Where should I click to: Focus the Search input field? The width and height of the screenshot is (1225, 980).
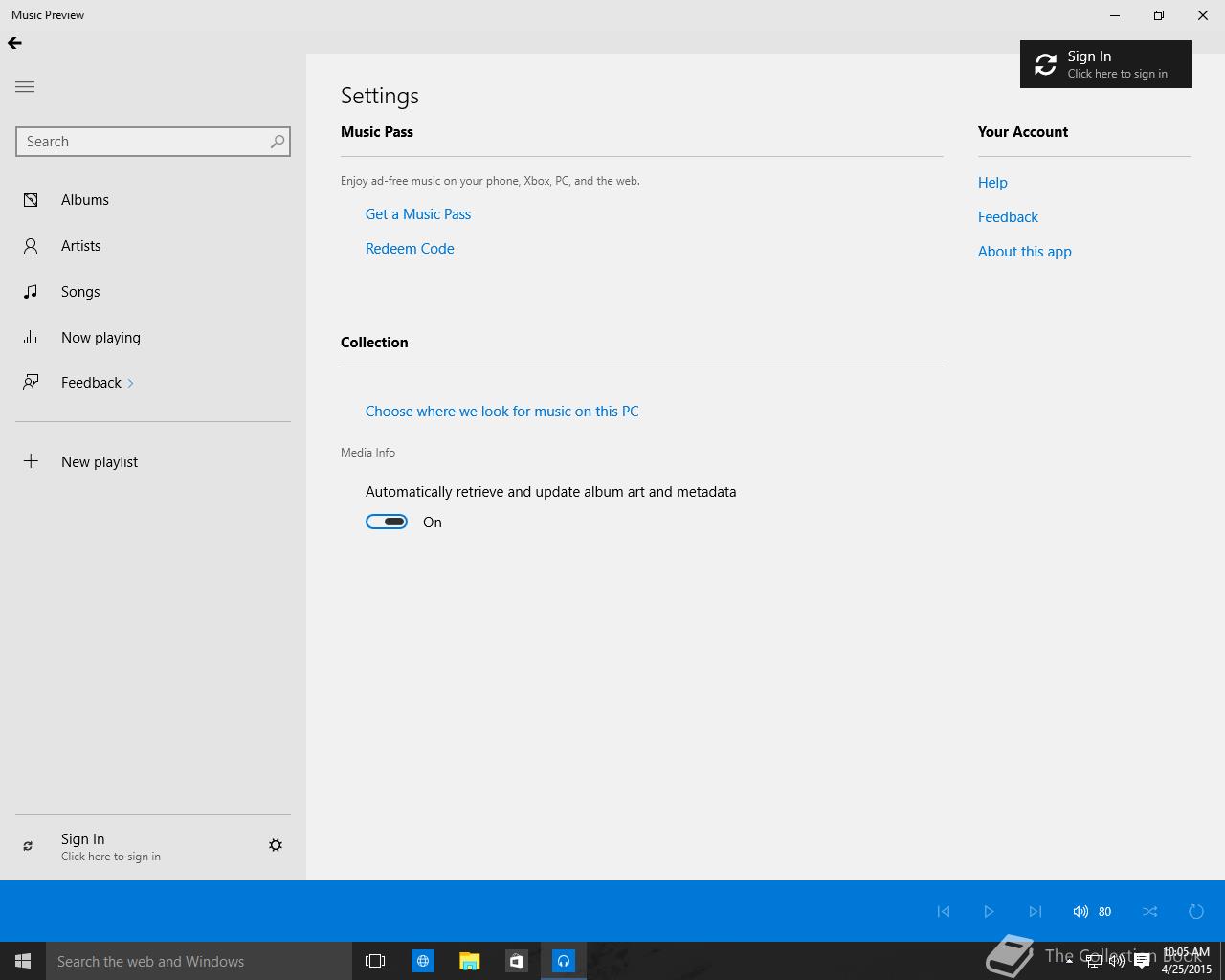[153, 142]
